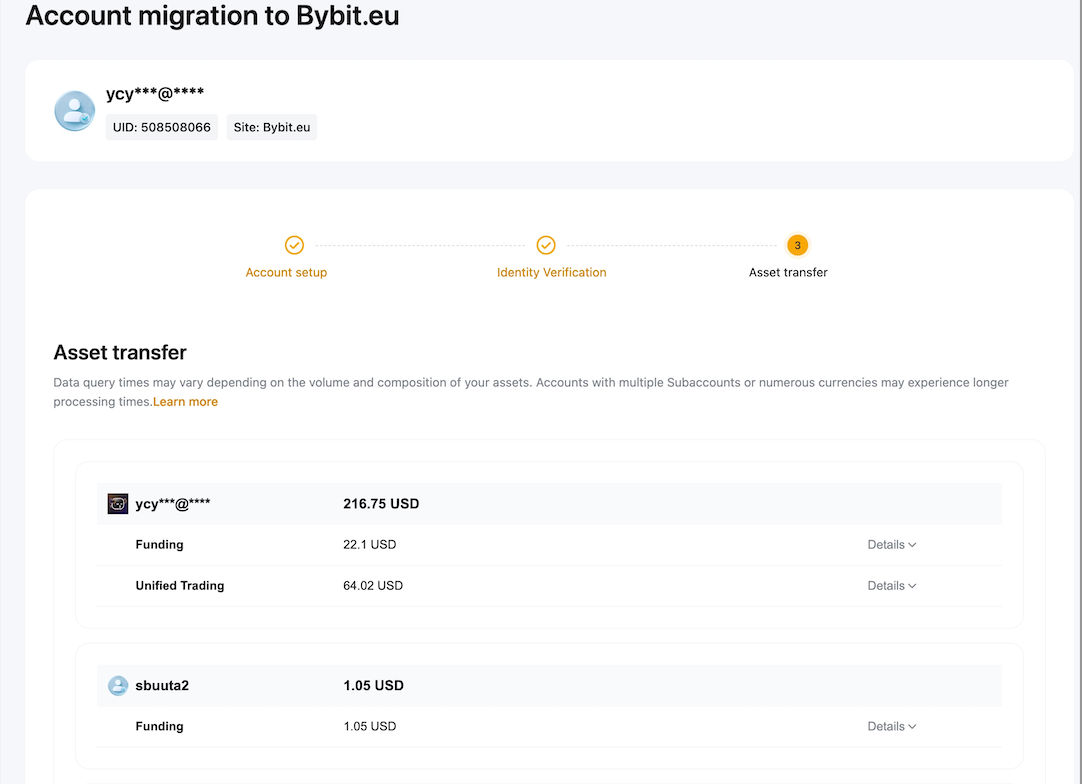Screen dimensions: 1082x784
Task: Click the 216.75 USD total balance
Action: pyautogui.click(x=381, y=504)
